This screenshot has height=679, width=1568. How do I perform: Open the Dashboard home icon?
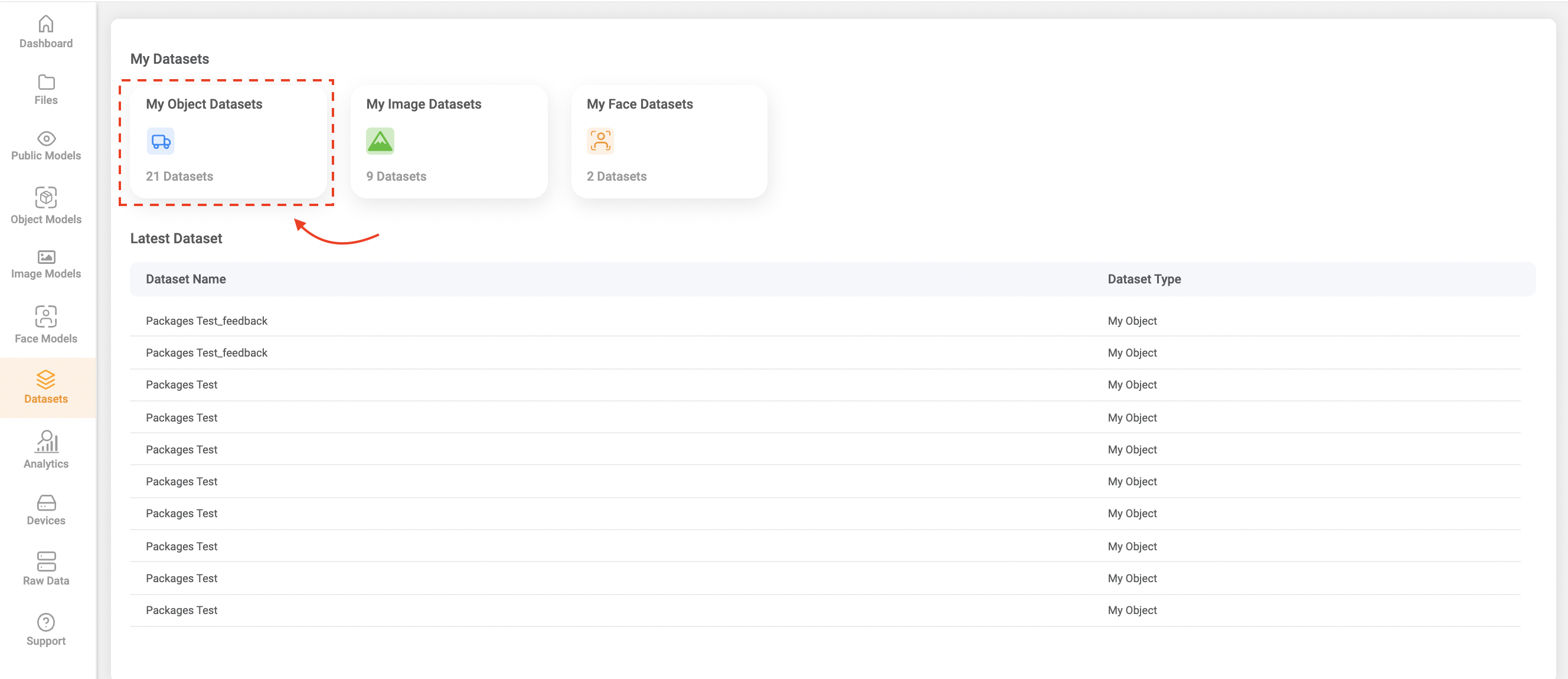[x=45, y=24]
